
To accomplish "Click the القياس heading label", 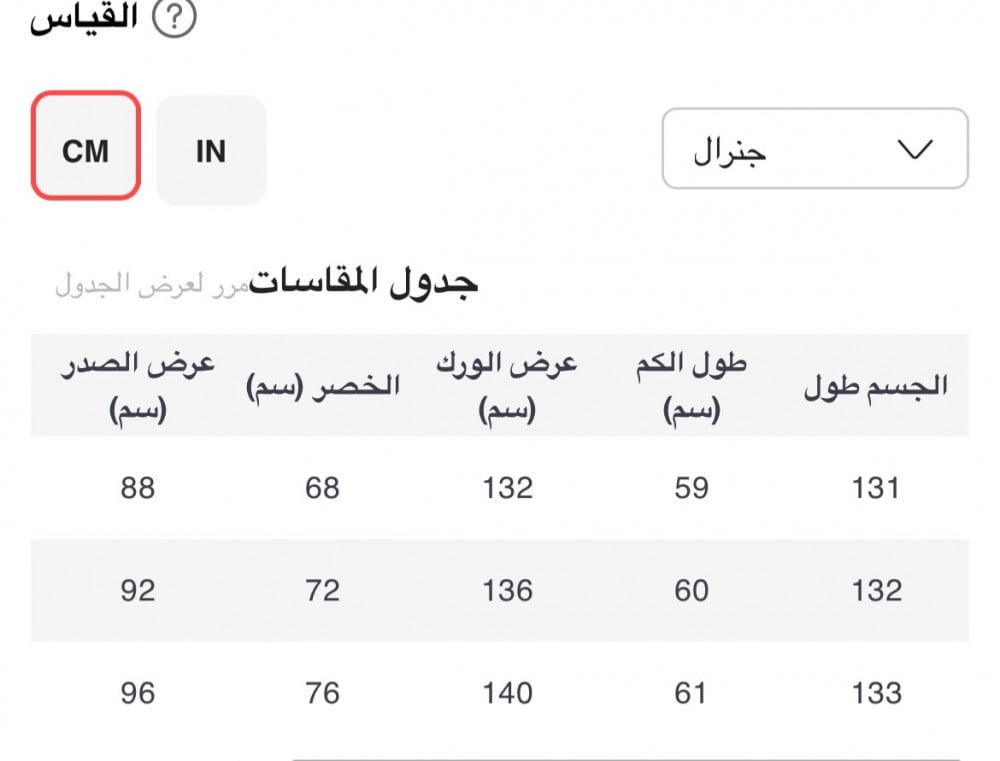I will (x=84, y=17).
